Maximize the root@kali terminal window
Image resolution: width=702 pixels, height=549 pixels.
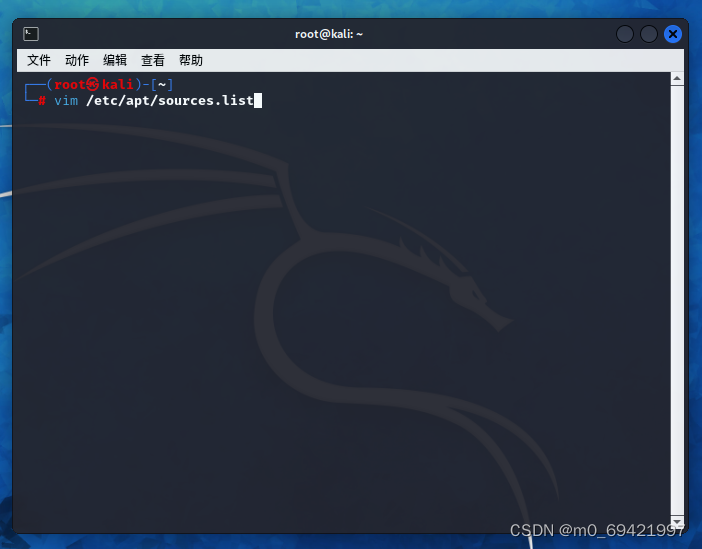click(x=649, y=34)
